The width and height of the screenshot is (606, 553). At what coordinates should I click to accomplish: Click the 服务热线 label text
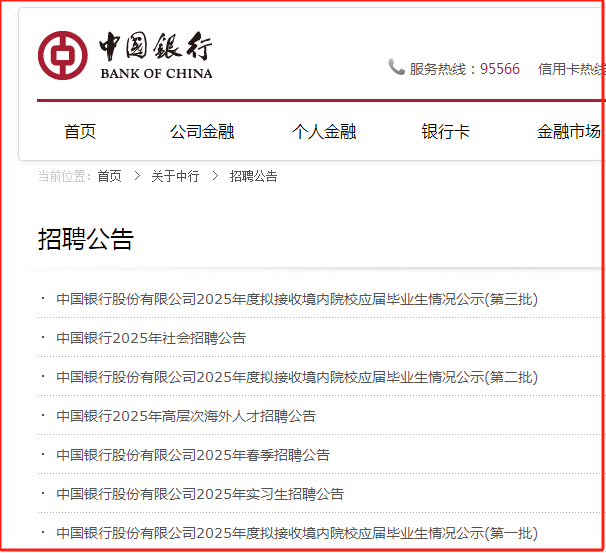point(438,69)
